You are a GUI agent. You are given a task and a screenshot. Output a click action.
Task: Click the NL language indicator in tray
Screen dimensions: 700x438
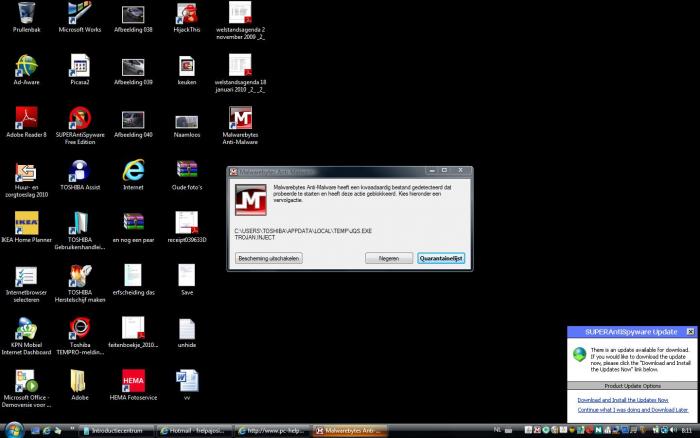[497, 430]
